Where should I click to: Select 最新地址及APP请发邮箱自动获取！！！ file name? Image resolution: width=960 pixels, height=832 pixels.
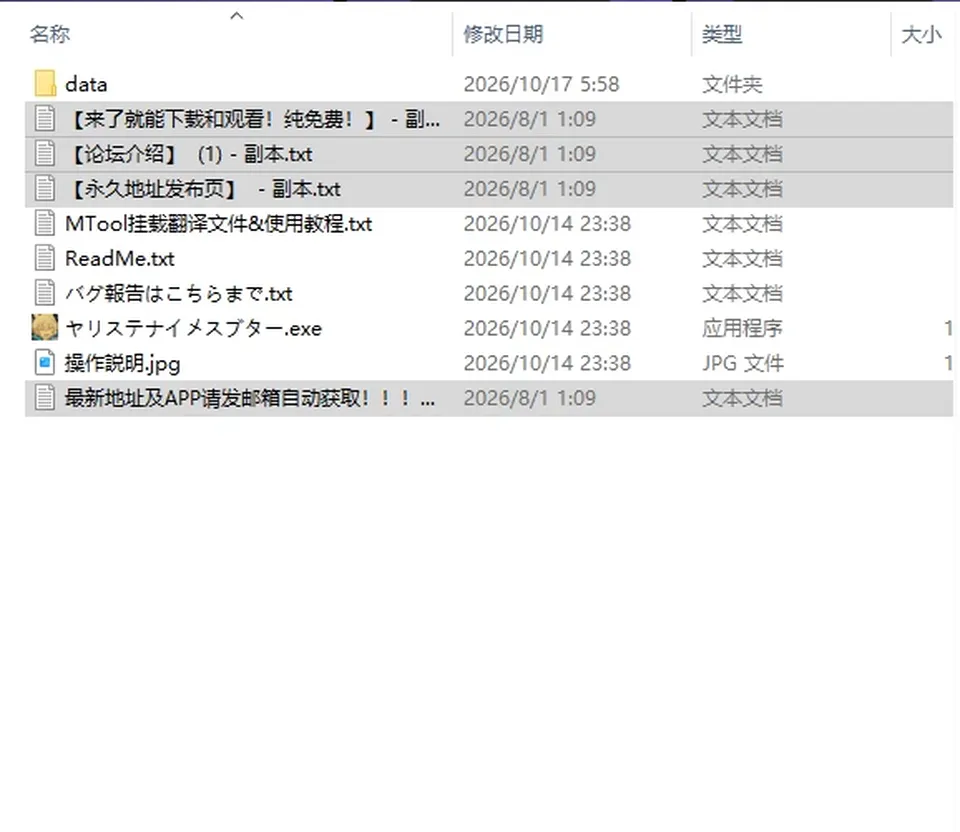coord(250,399)
